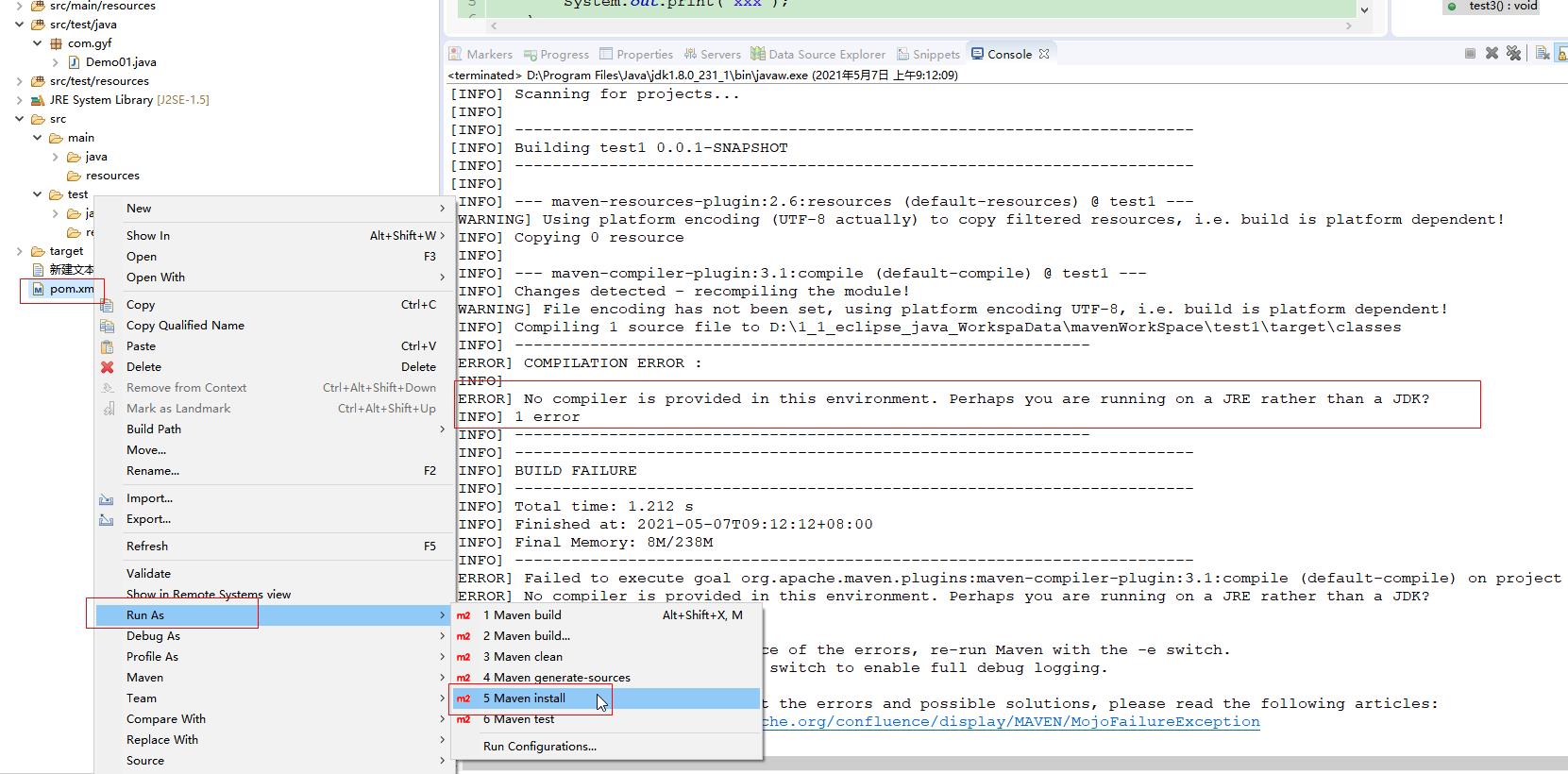
Task: Click Remove All Terminated Launches icon
Action: (1513, 54)
